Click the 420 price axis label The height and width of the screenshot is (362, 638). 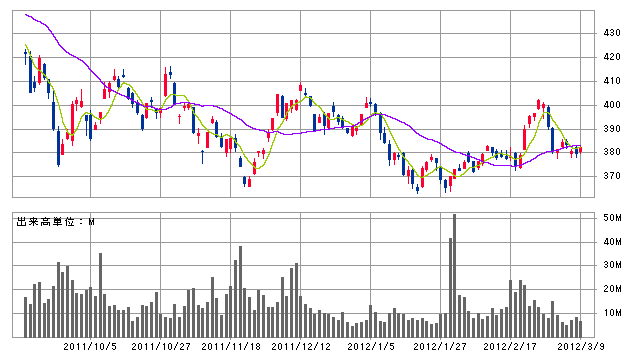(612, 57)
